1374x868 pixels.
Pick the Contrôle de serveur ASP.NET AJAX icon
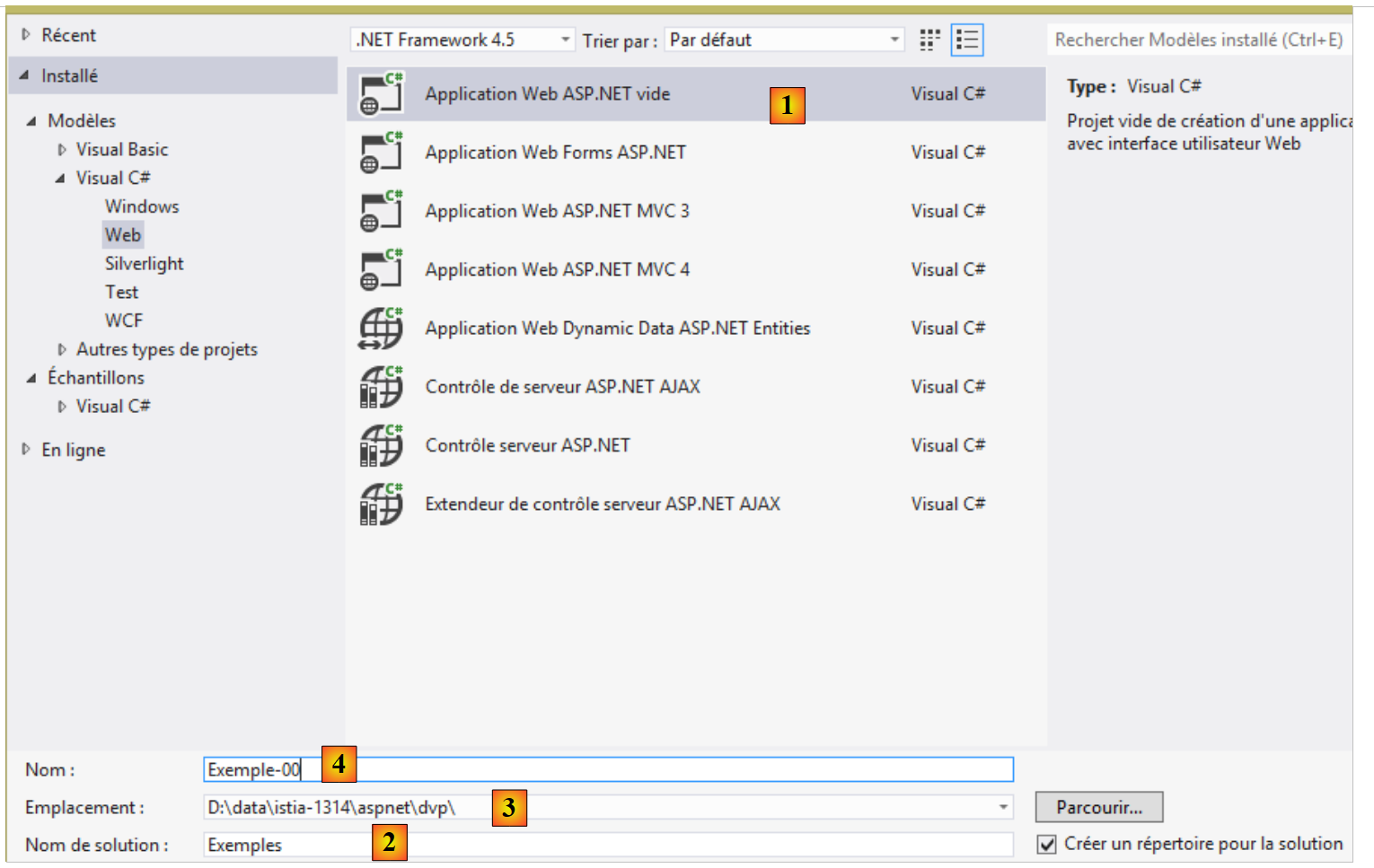pos(381,387)
